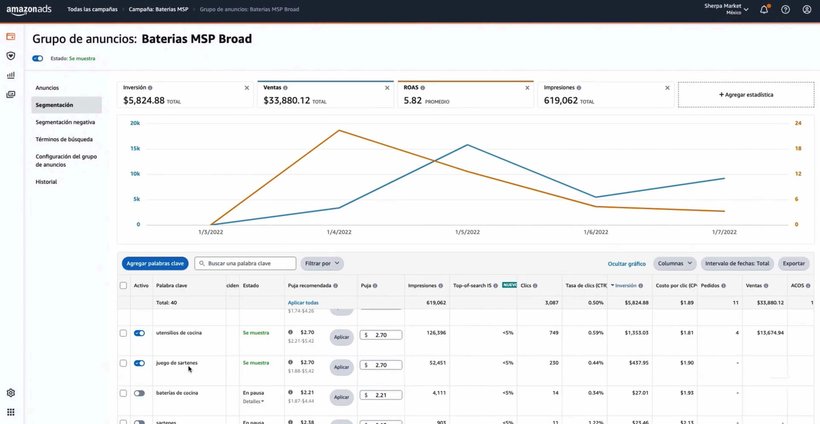
Task: Open the Sherpa Market account dropdown
Action: click(x=726, y=10)
